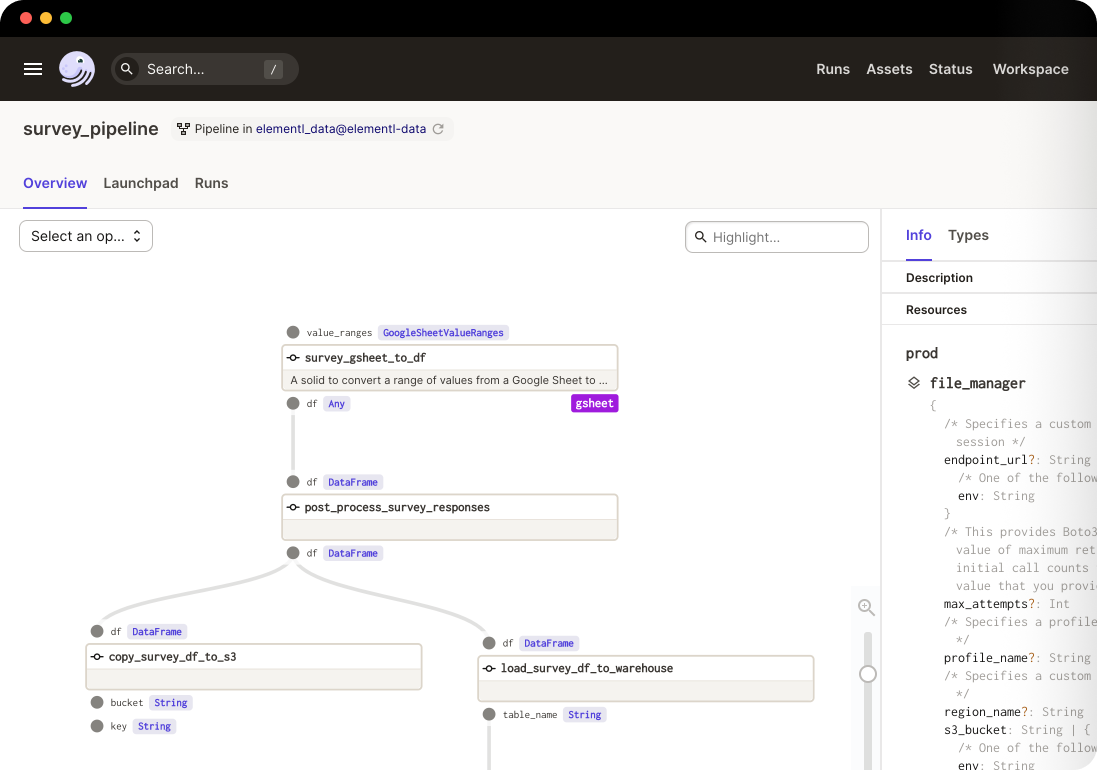Click the reload repository icon next to elementl-data
1097x770 pixels.
click(x=438, y=129)
